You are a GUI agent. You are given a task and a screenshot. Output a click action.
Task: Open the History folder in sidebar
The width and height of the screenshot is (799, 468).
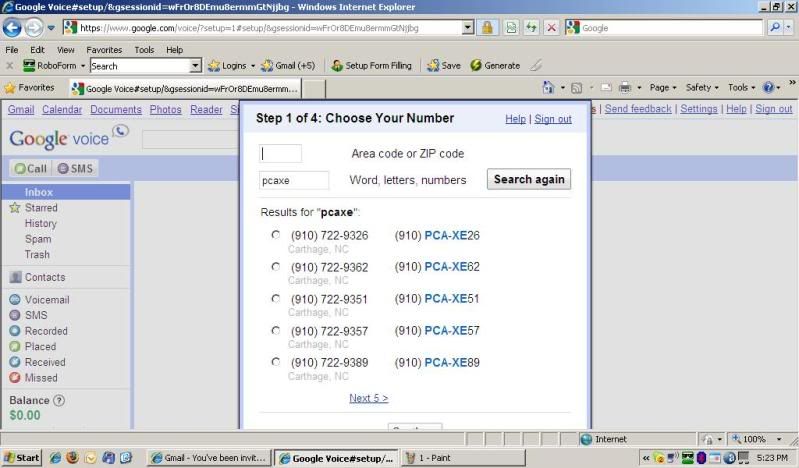click(41, 223)
